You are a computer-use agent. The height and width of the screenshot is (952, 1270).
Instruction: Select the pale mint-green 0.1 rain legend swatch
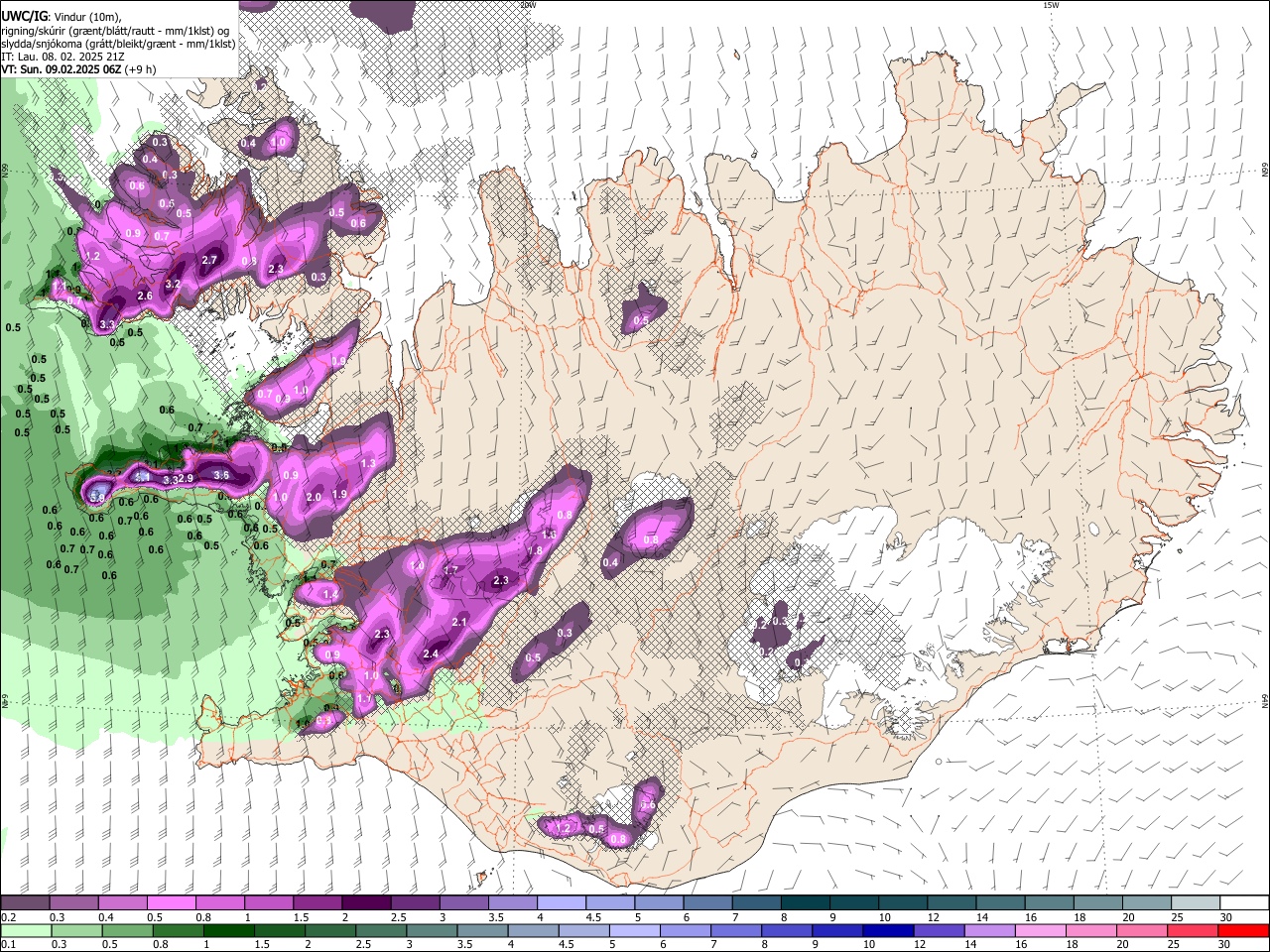pyautogui.click(x=25, y=931)
